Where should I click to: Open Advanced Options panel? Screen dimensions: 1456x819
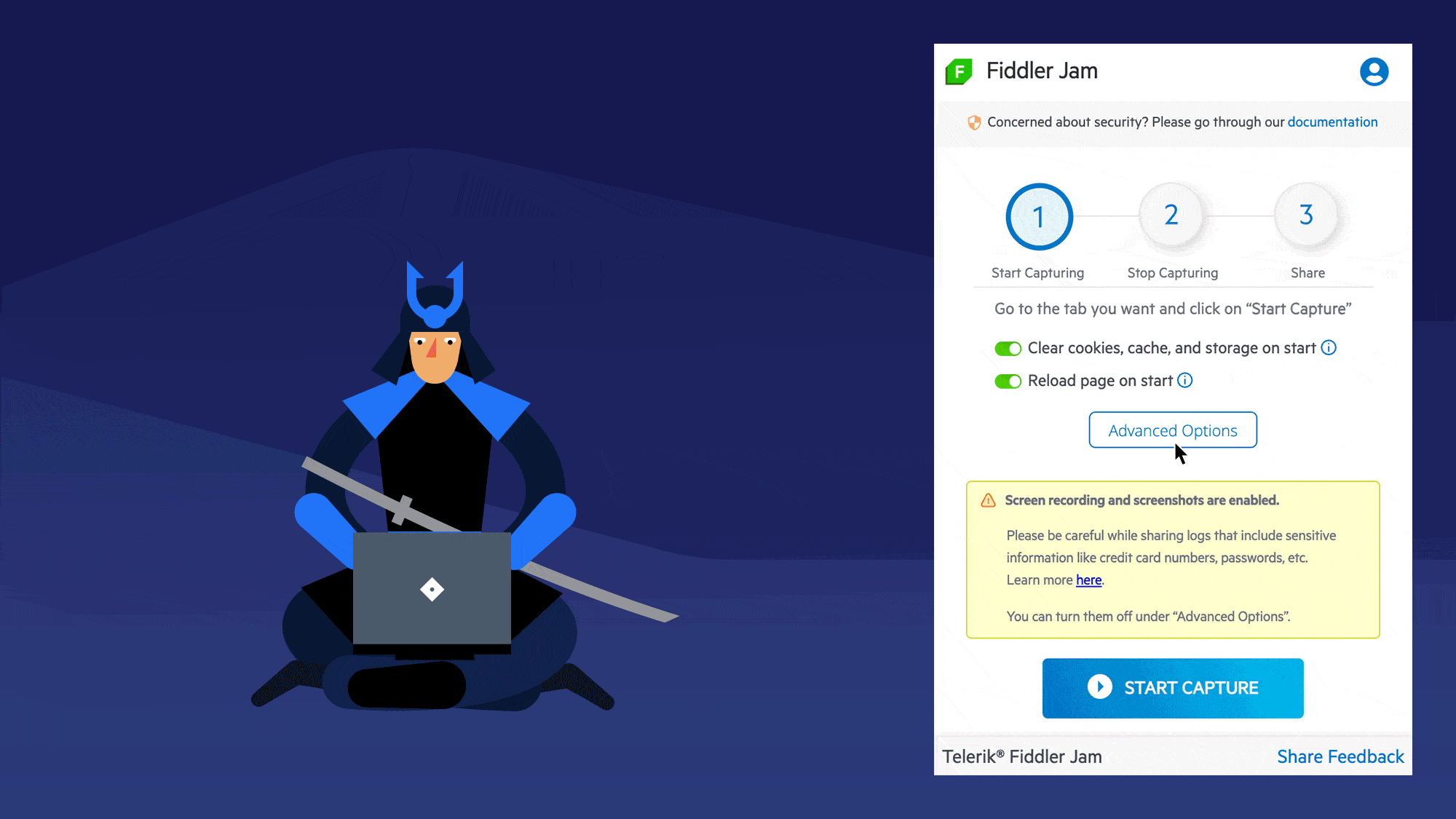1172,429
